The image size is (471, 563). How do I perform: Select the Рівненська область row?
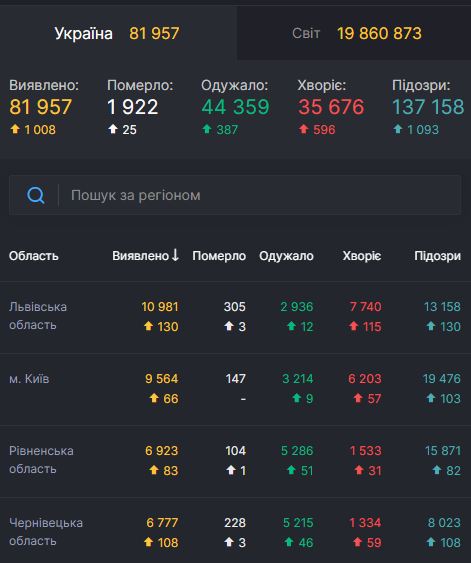pyautogui.click(x=236, y=461)
